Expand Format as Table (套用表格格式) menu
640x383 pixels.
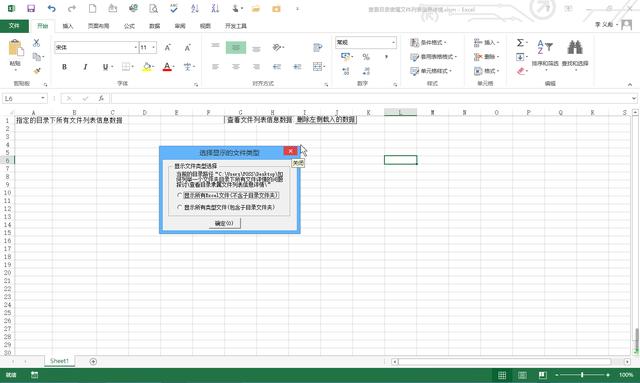click(433, 57)
